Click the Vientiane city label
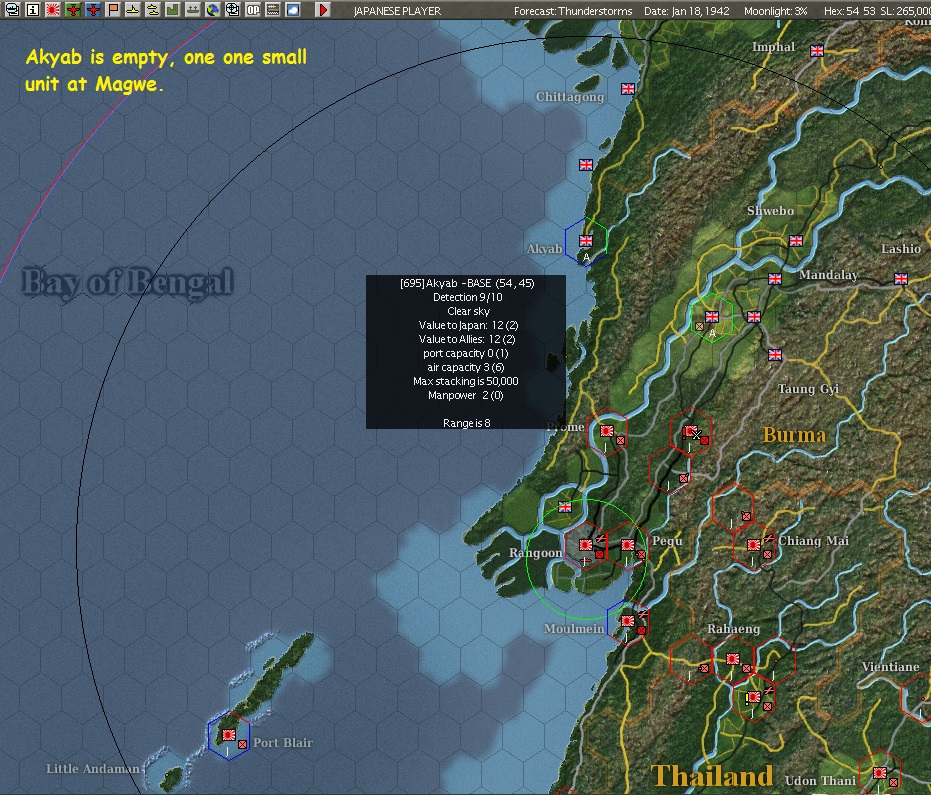931x795 pixels. (x=890, y=667)
